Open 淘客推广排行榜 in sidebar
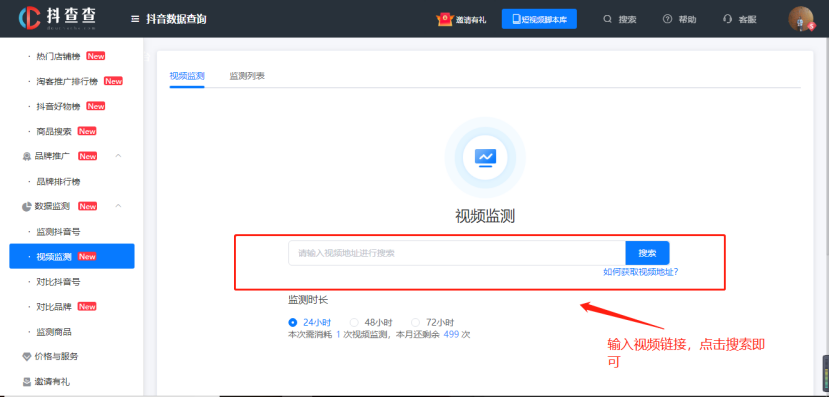The height and width of the screenshot is (397, 829). (x=67, y=81)
